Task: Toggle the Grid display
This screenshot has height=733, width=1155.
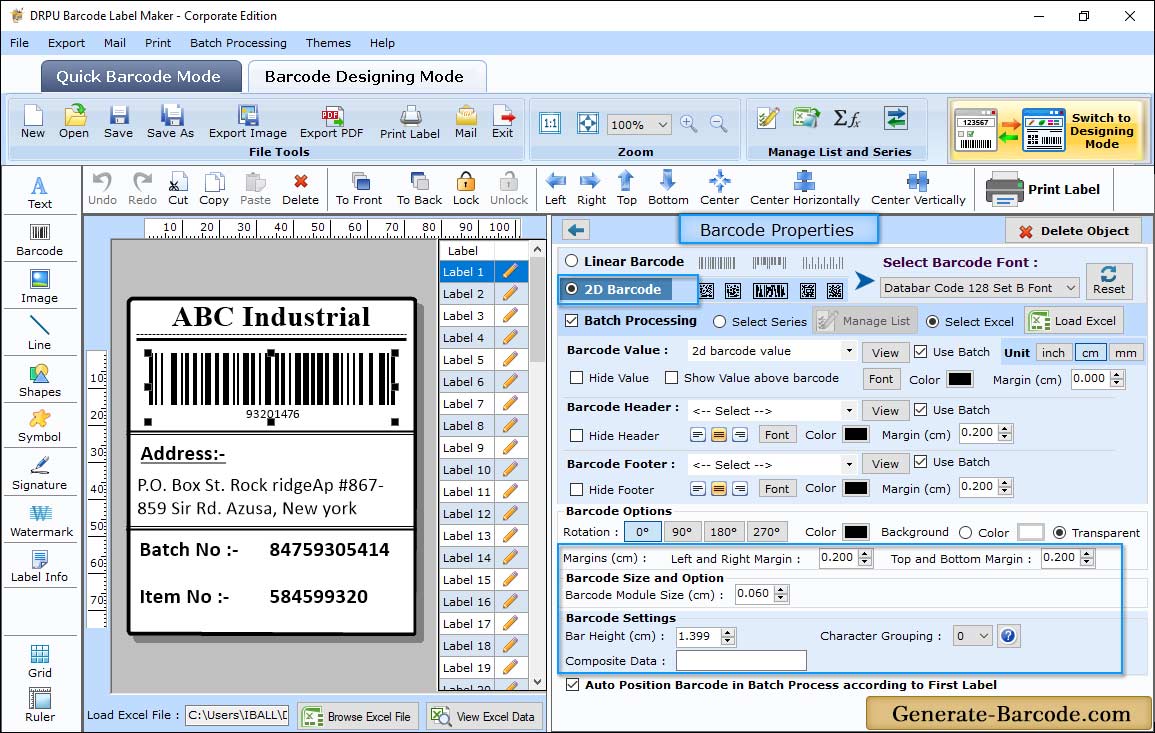Action: pos(40,661)
